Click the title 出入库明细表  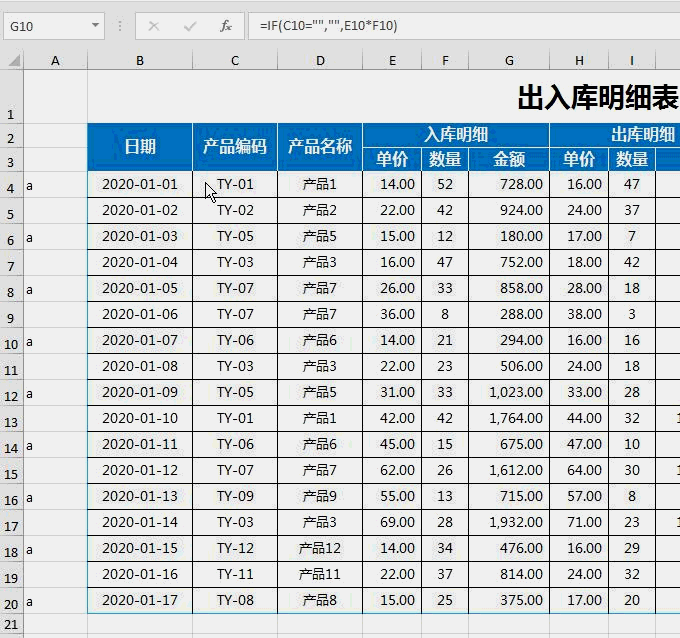tap(598, 97)
